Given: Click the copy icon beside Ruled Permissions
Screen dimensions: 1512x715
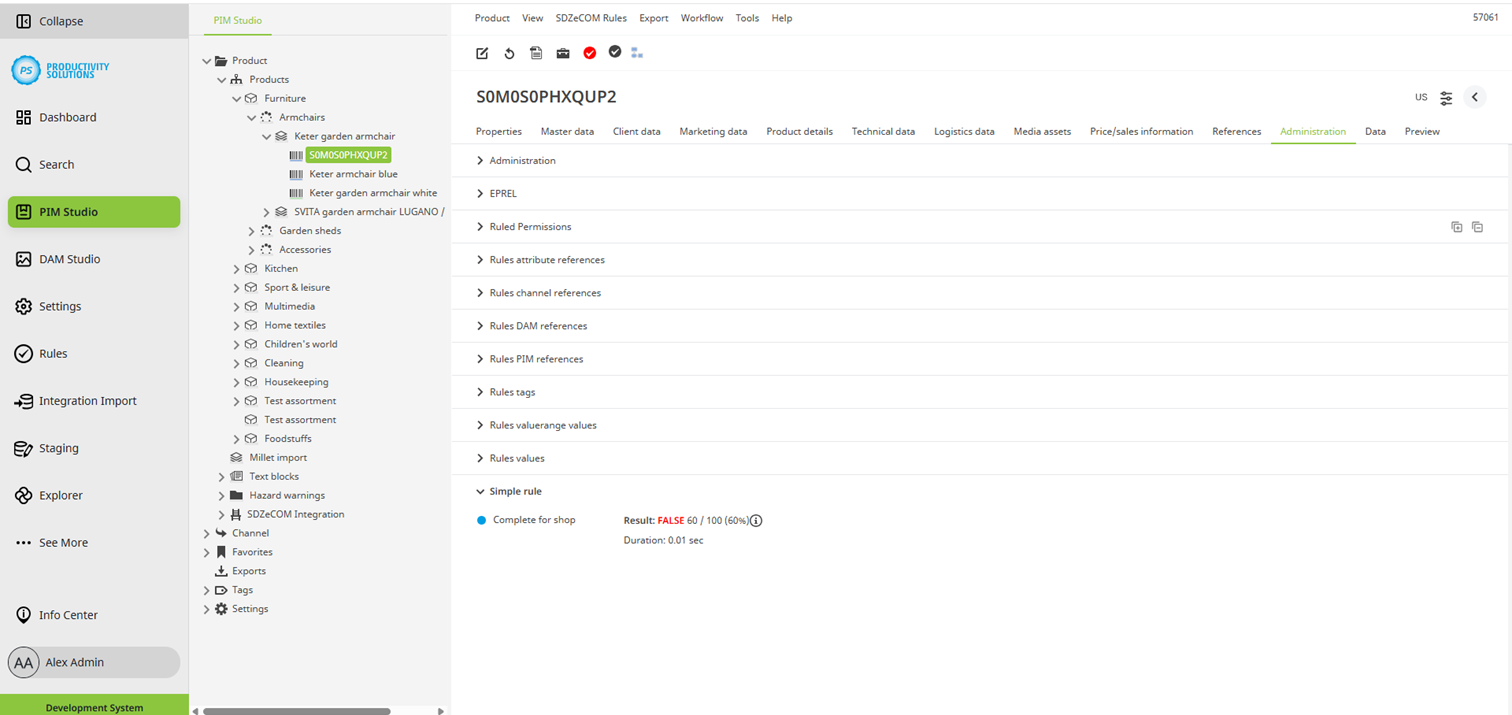Looking at the screenshot, I should pyautogui.click(x=1456, y=227).
